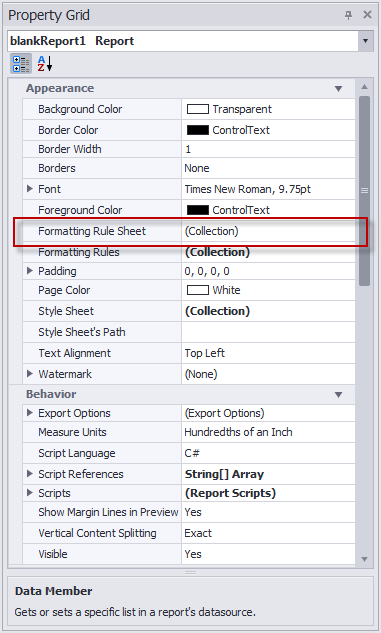Screen dimensions: 381x633
Task: Click the scrollbar down arrow
Action: [x=364, y=559]
